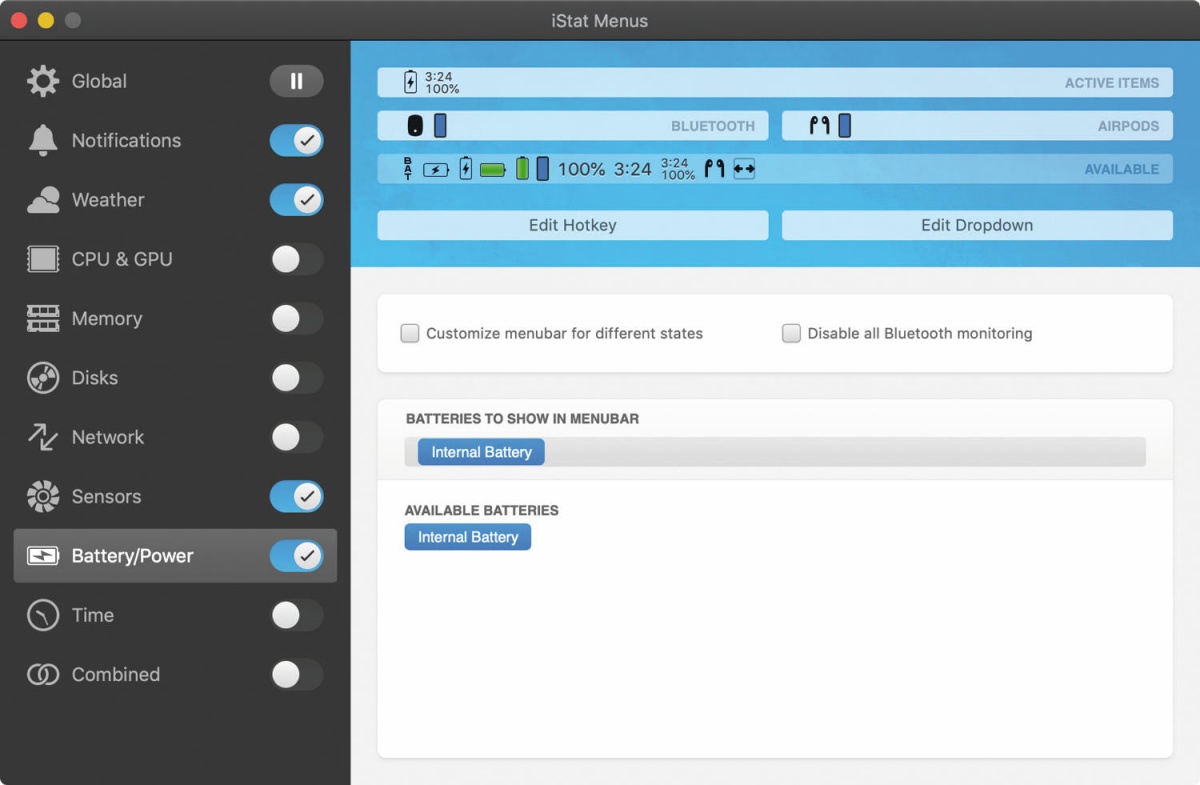
Task: Pick the large 100% item in Available
Action: [581, 169]
